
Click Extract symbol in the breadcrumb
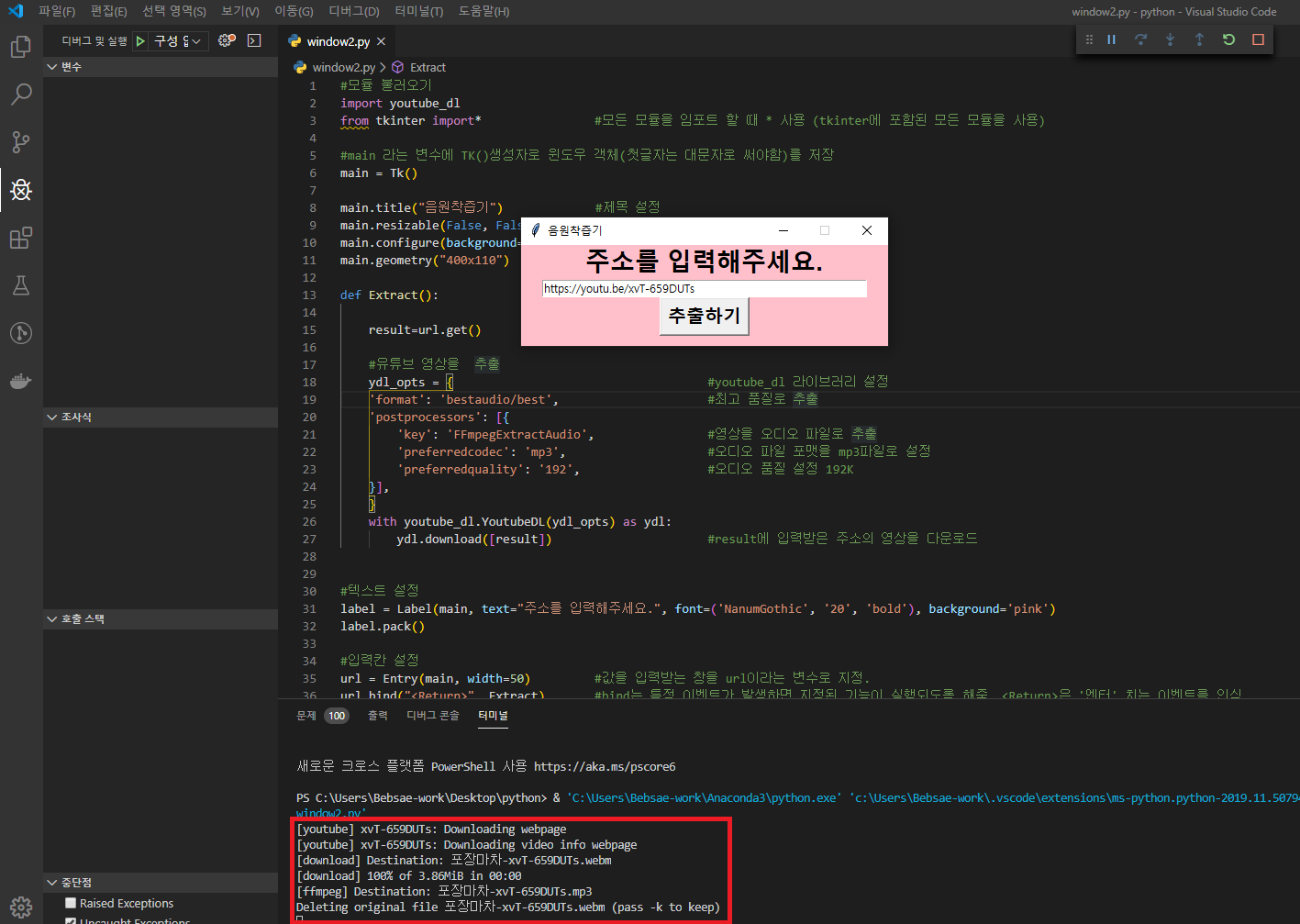point(428,67)
